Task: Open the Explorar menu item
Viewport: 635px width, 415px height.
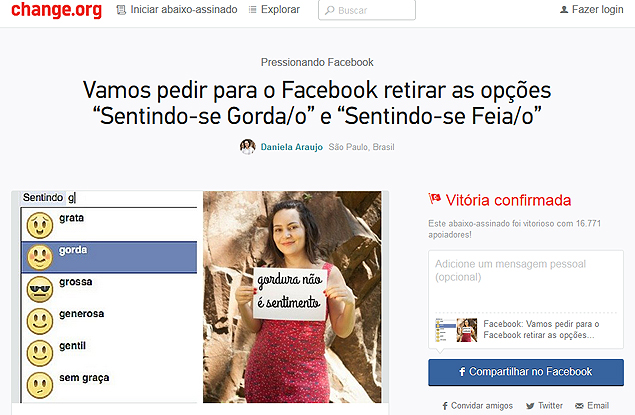Action: coord(274,10)
